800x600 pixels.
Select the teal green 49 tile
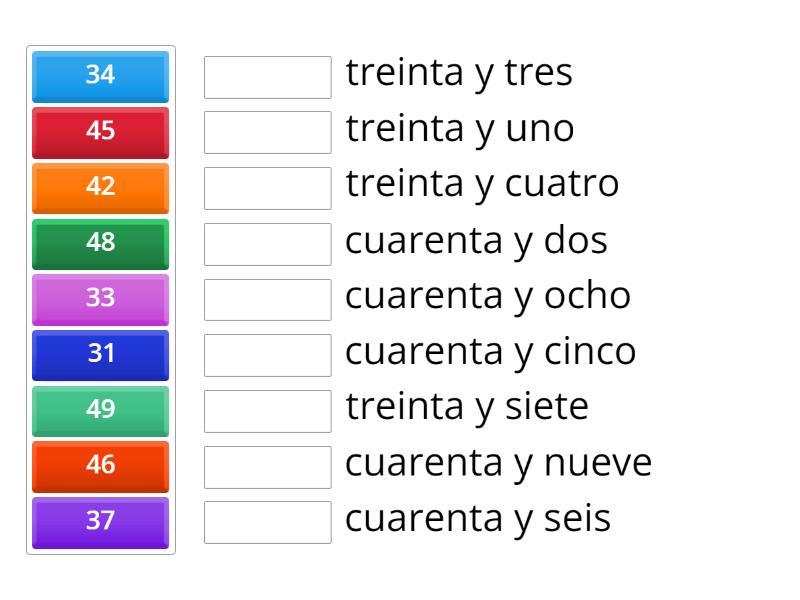100,410
